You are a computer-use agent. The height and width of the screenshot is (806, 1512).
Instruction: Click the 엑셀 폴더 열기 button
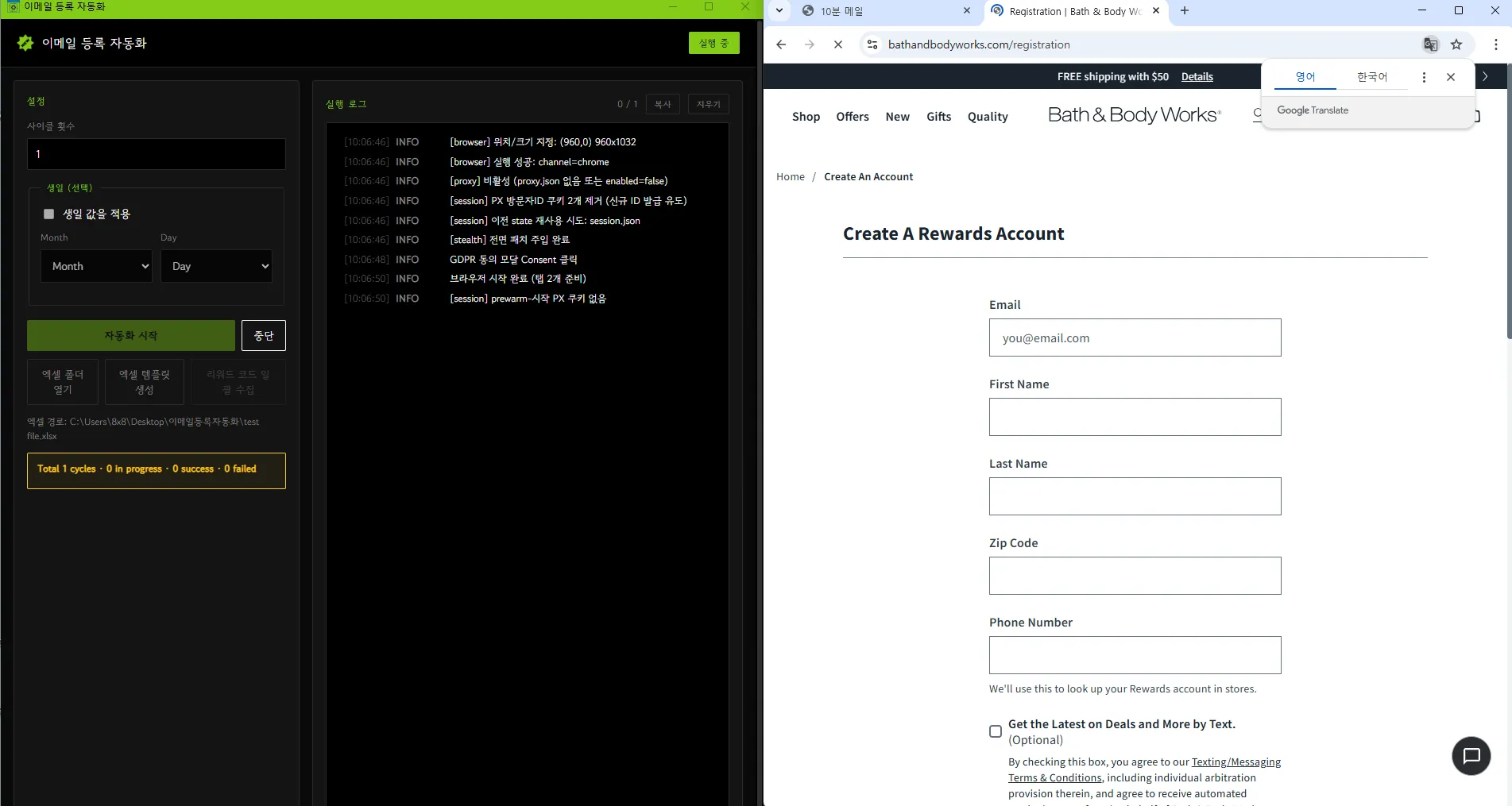pos(63,382)
